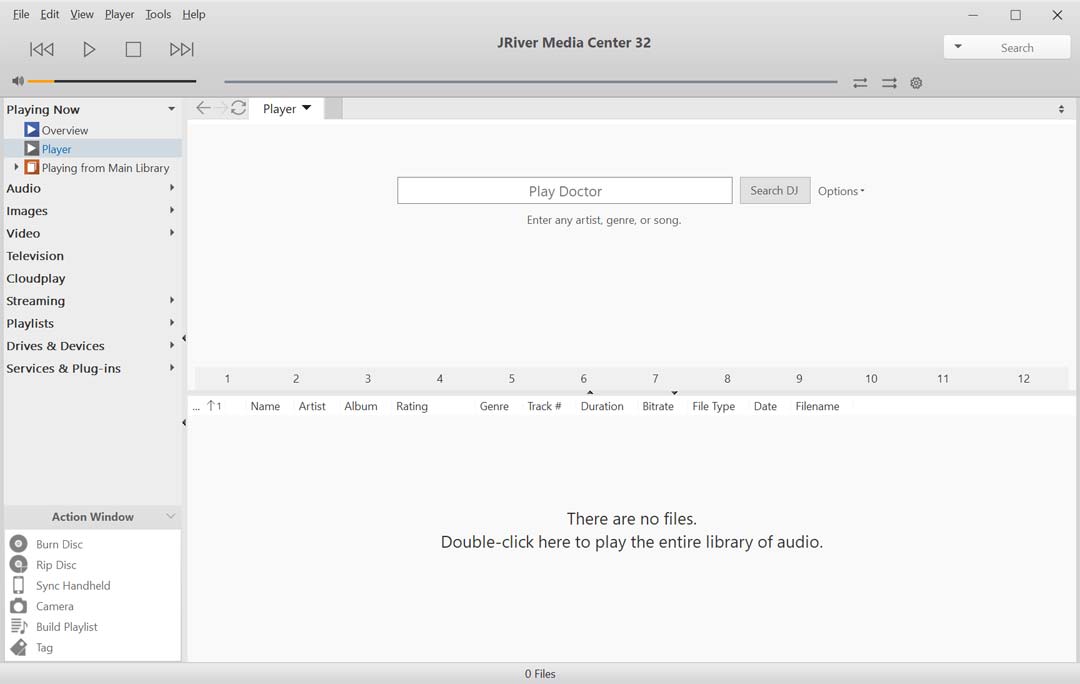Screen dimensions: 1080x684
Task: Sort the list by Filename column
Action: (818, 406)
